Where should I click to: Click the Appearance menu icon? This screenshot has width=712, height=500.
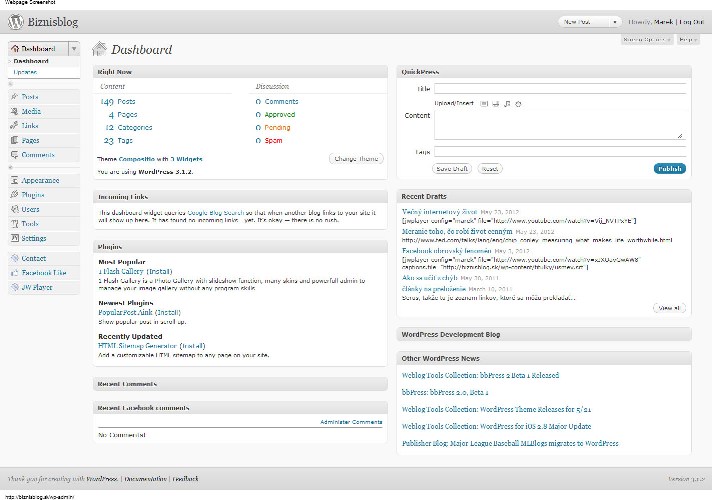15,180
